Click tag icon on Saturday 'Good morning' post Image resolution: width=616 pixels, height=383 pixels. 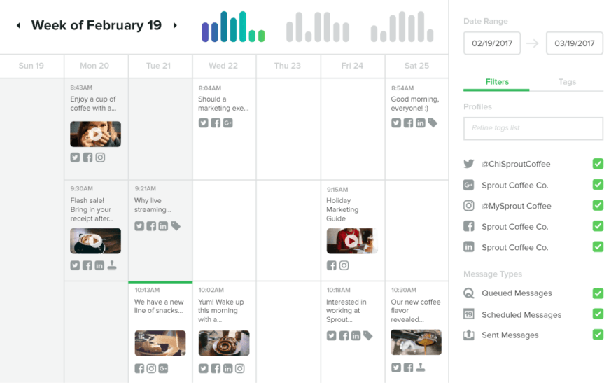tap(433, 123)
